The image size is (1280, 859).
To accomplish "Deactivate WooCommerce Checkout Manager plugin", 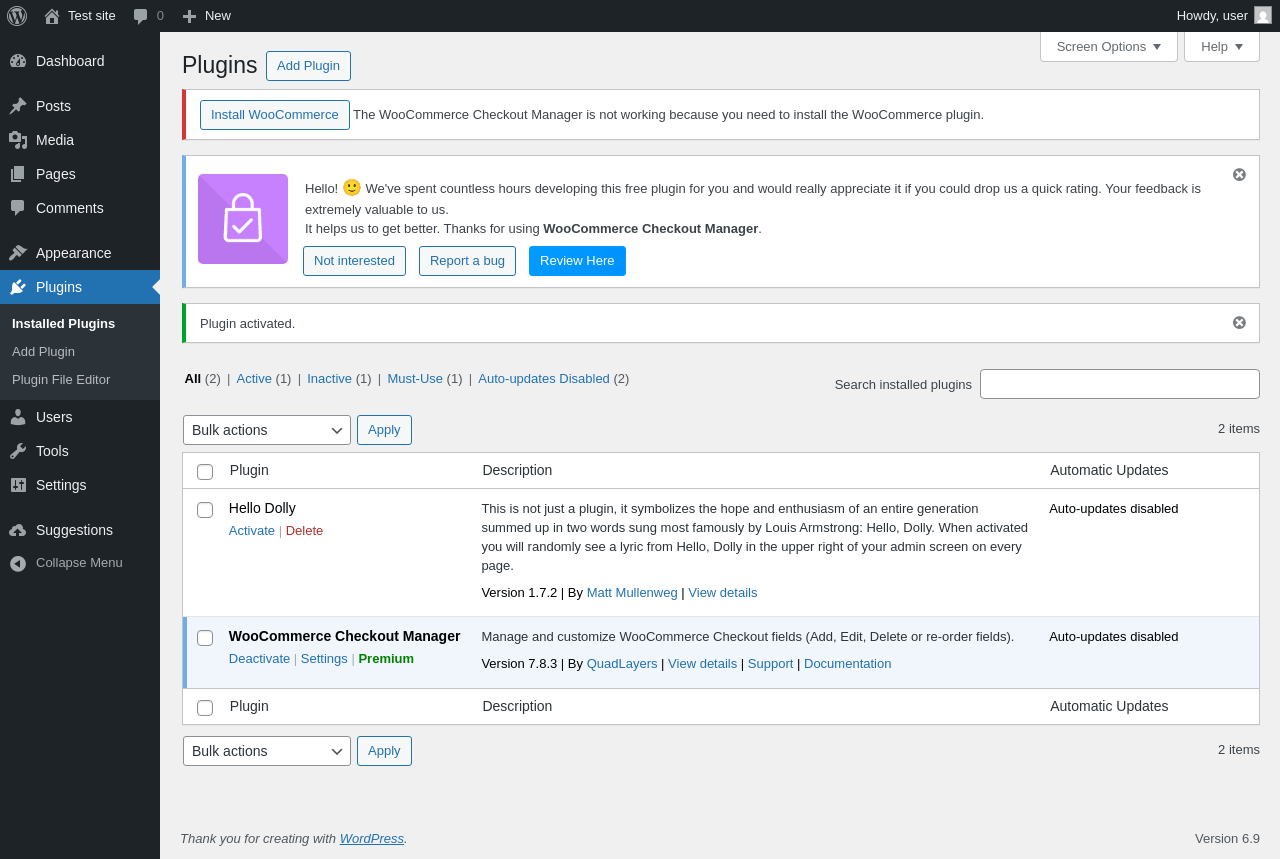I will click(x=259, y=659).
